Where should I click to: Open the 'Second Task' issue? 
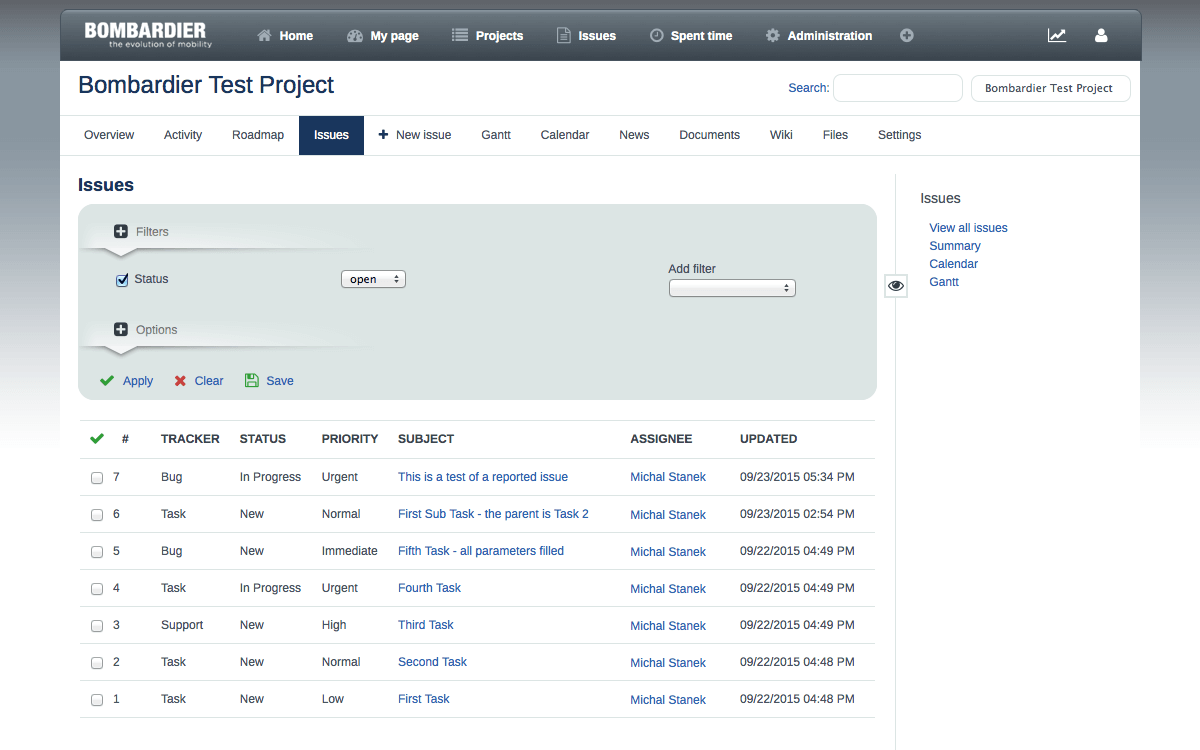point(432,662)
